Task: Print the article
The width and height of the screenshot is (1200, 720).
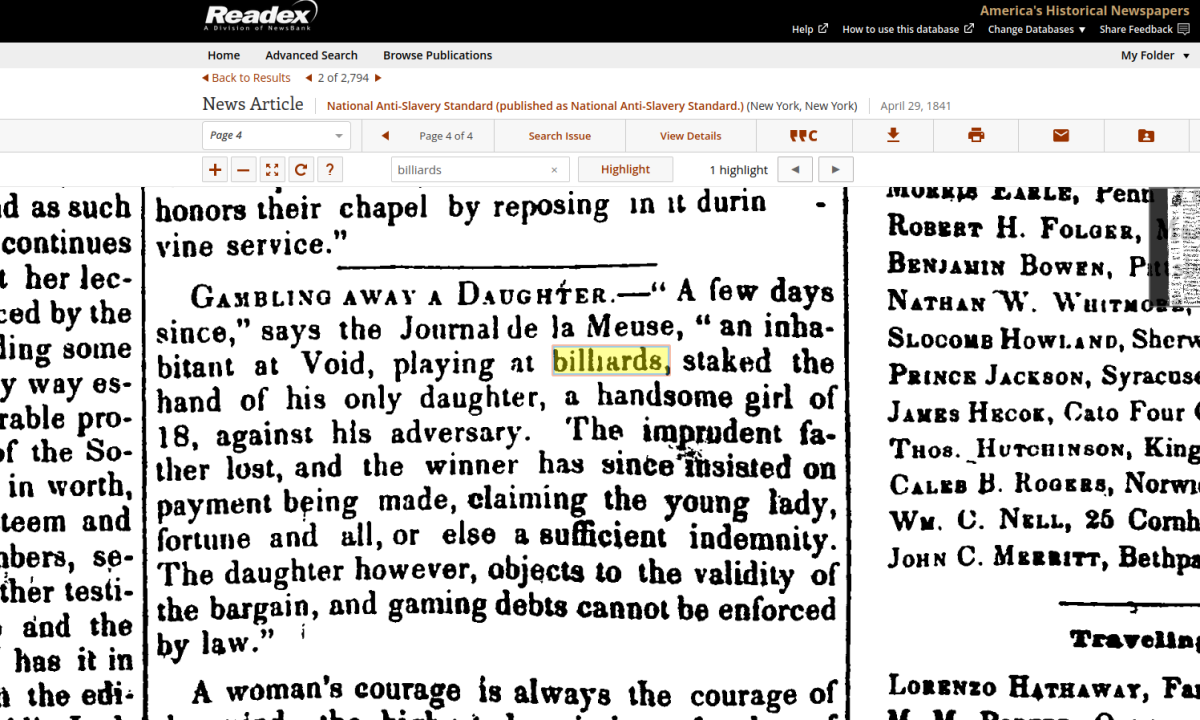Action: coord(976,136)
